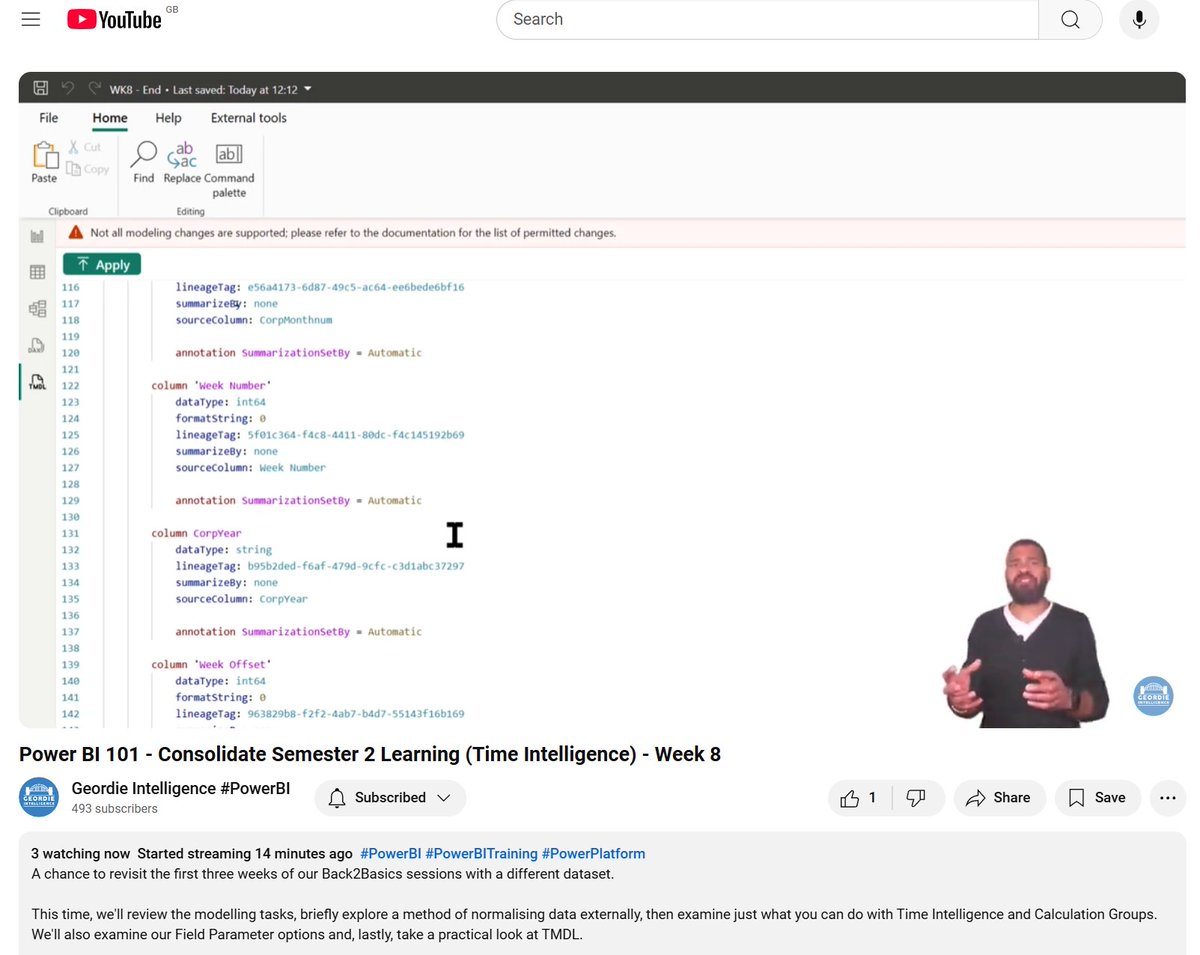Activate voice search with the microphone

point(1138,19)
